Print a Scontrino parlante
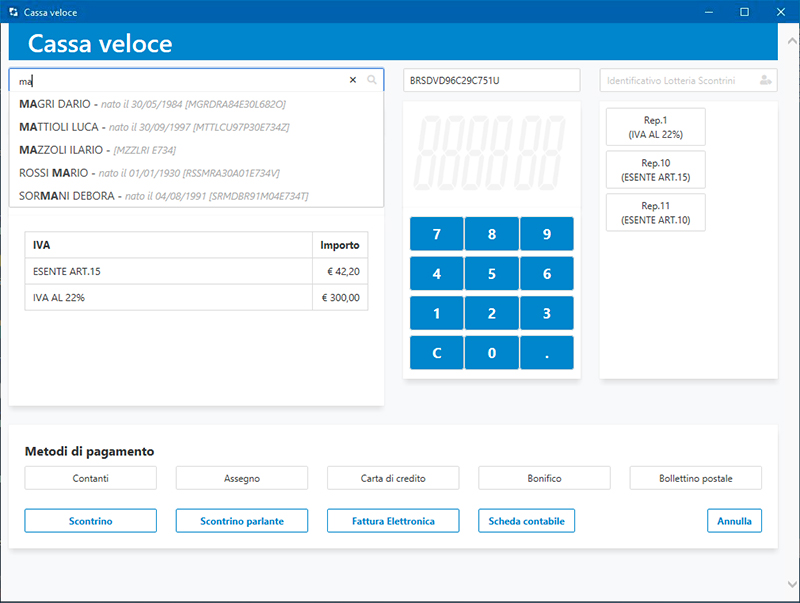This screenshot has width=800, height=603. [x=242, y=521]
